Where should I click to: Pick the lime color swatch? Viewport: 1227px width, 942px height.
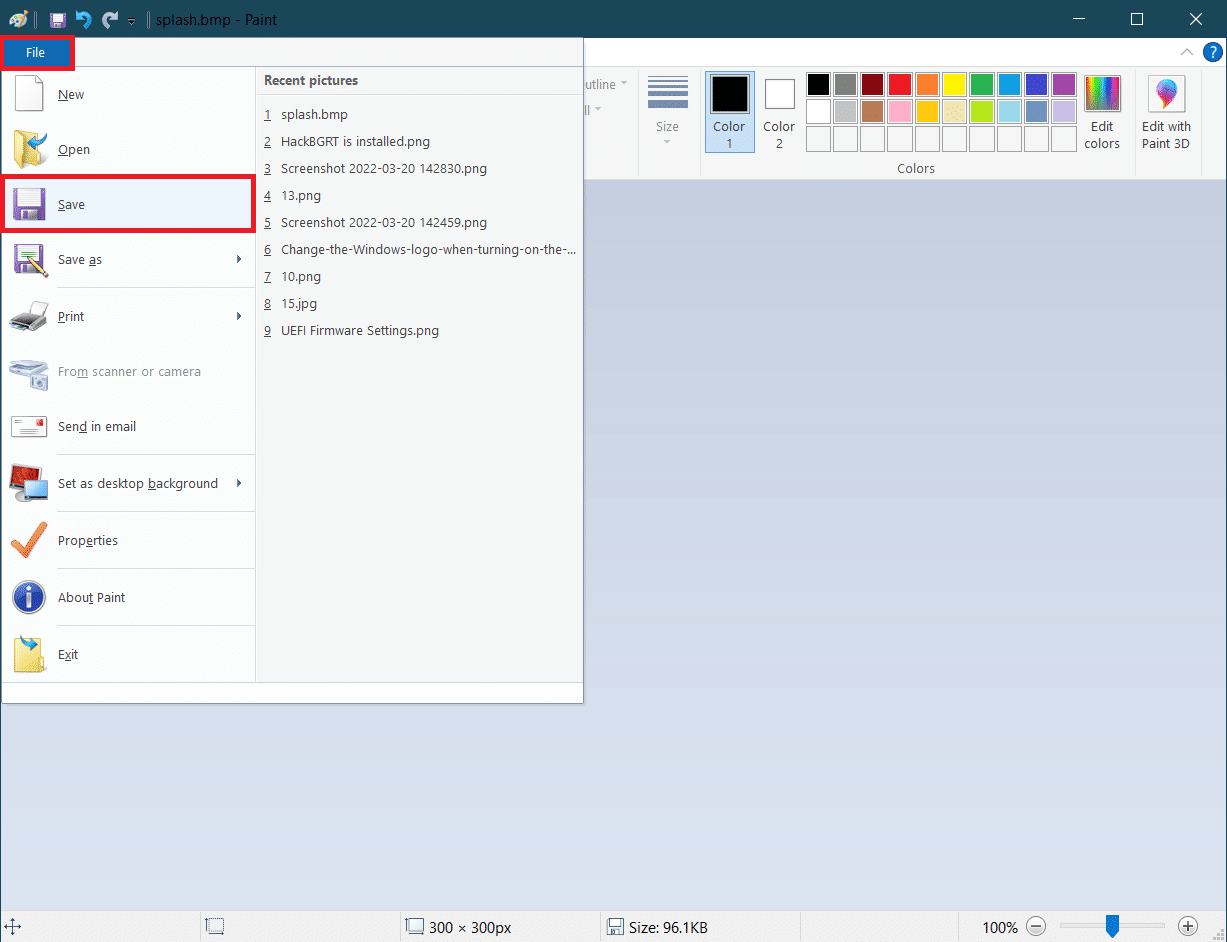pyautogui.click(x=982, y=111)
